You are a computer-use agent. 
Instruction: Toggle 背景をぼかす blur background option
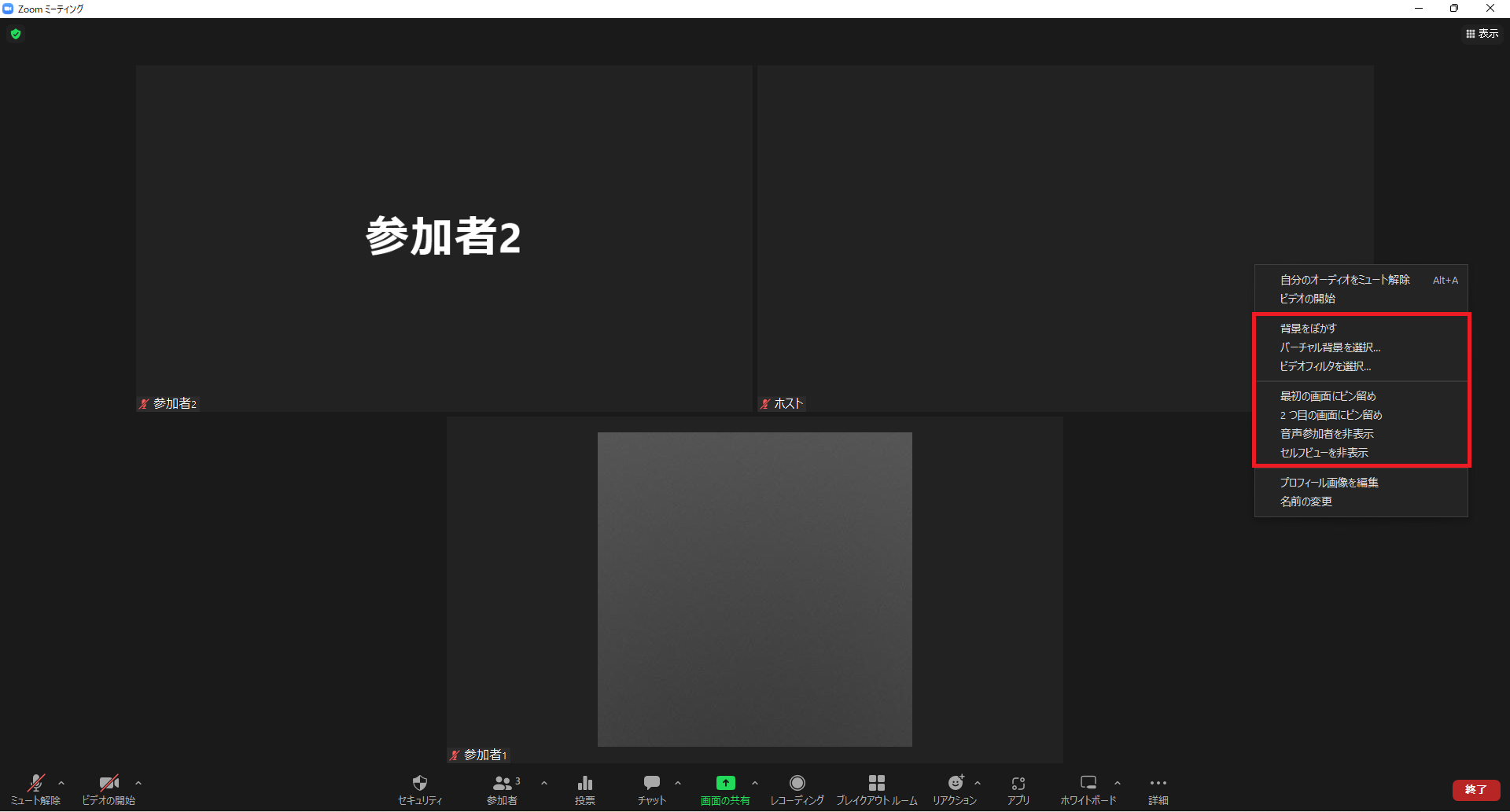1308,329
